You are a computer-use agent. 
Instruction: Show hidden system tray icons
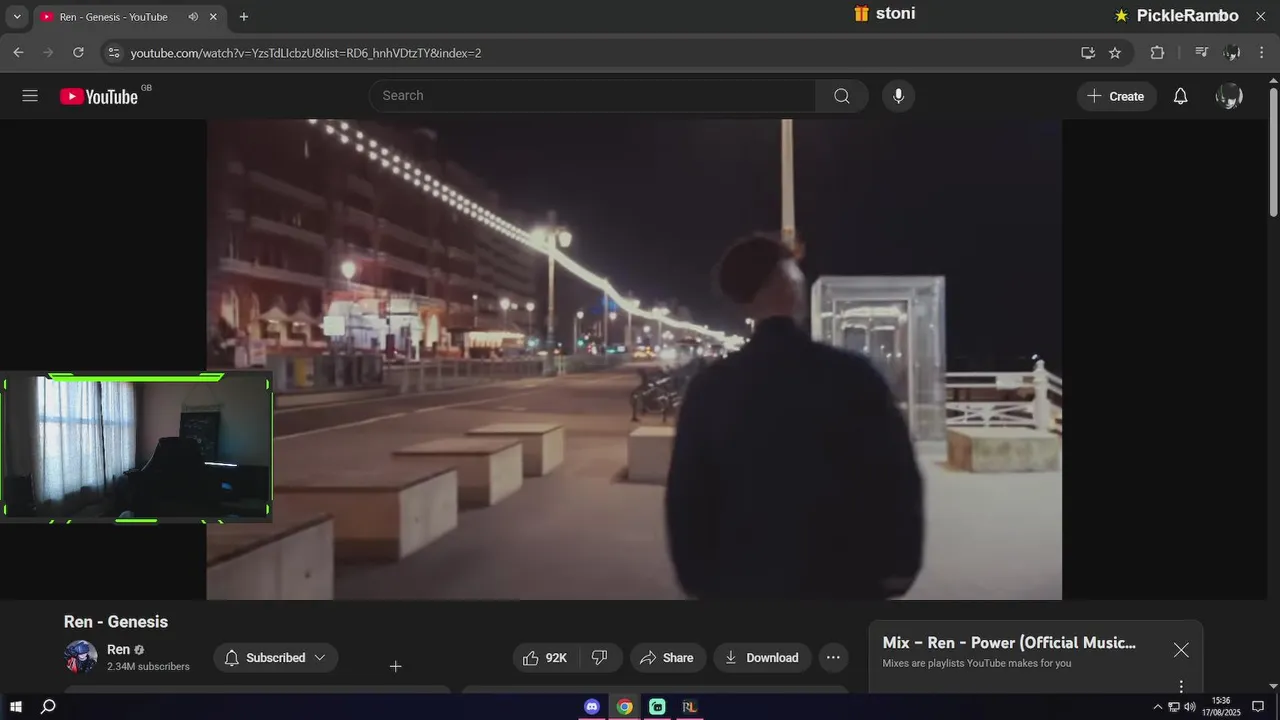tap(1158, 707)
